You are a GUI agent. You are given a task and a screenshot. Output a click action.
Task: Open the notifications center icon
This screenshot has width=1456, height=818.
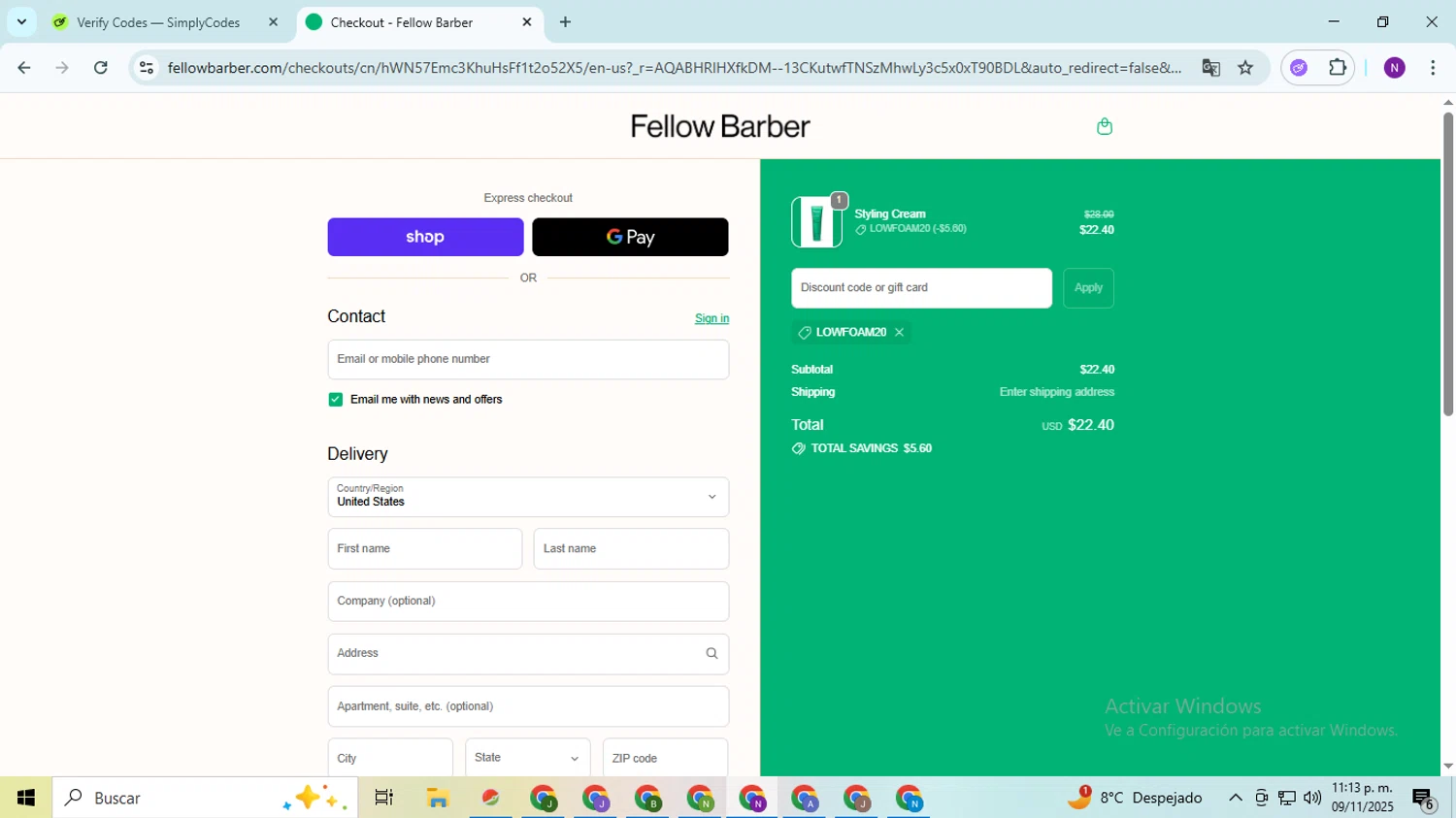point(1423,799)
